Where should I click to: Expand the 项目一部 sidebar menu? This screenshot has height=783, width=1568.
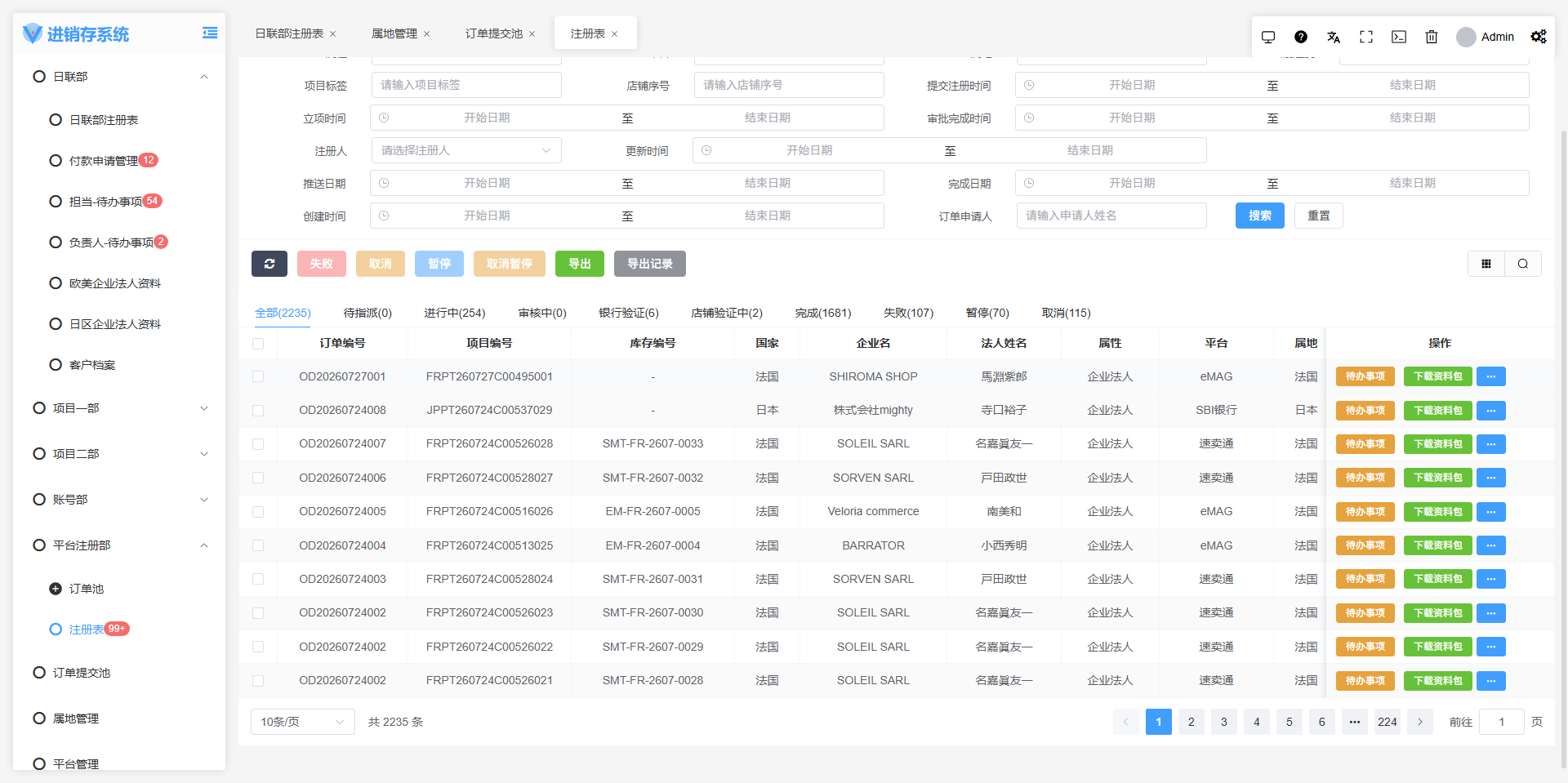click(119, 408)
